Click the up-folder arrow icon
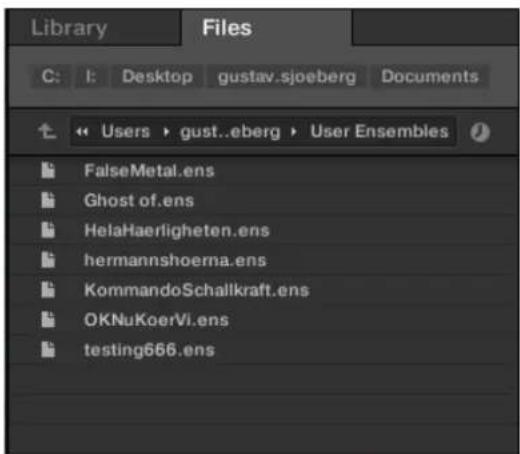Viewport: 520px width, 454px height. (47, 131)
